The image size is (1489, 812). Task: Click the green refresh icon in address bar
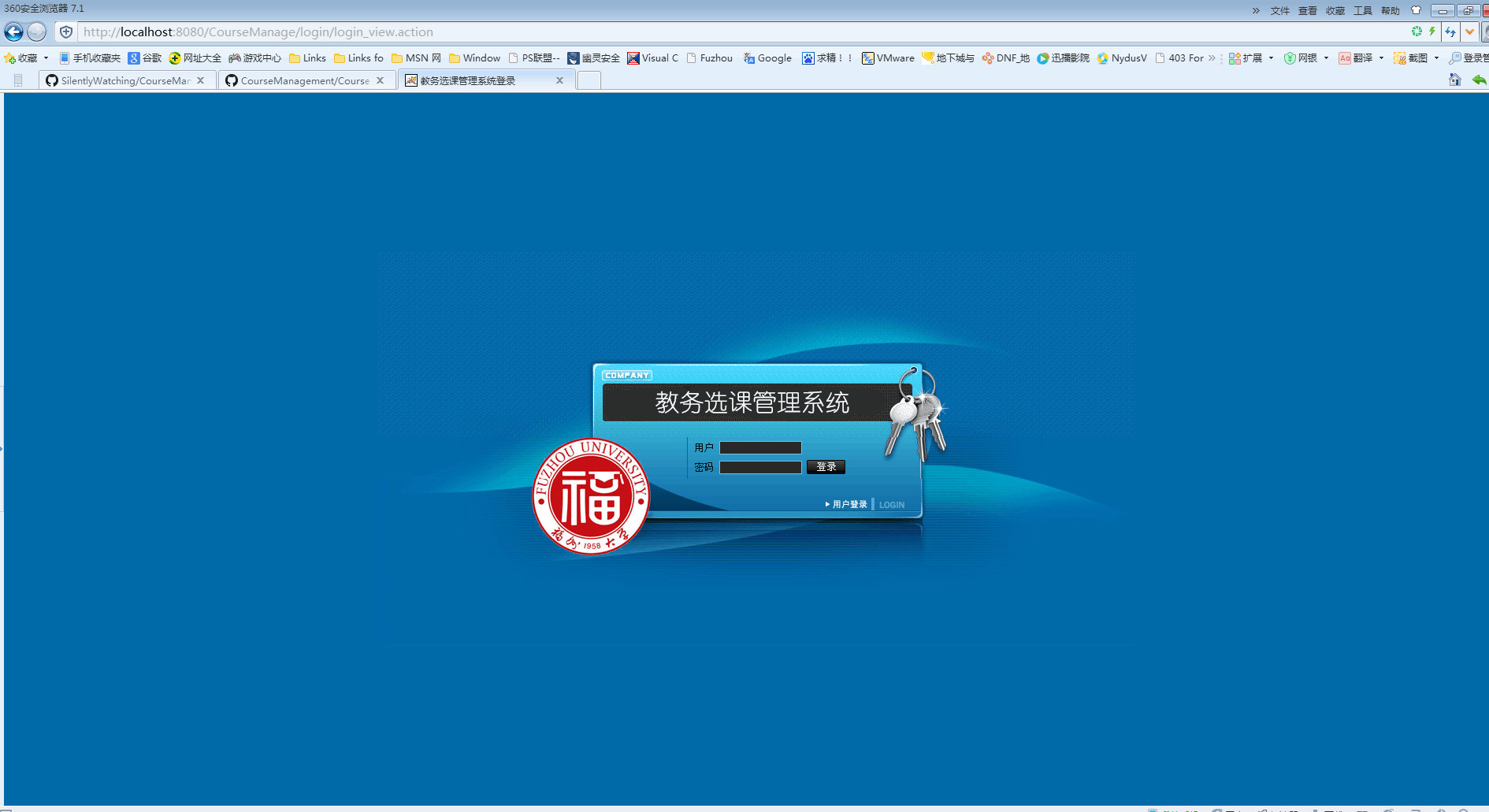coord(1417,32)
